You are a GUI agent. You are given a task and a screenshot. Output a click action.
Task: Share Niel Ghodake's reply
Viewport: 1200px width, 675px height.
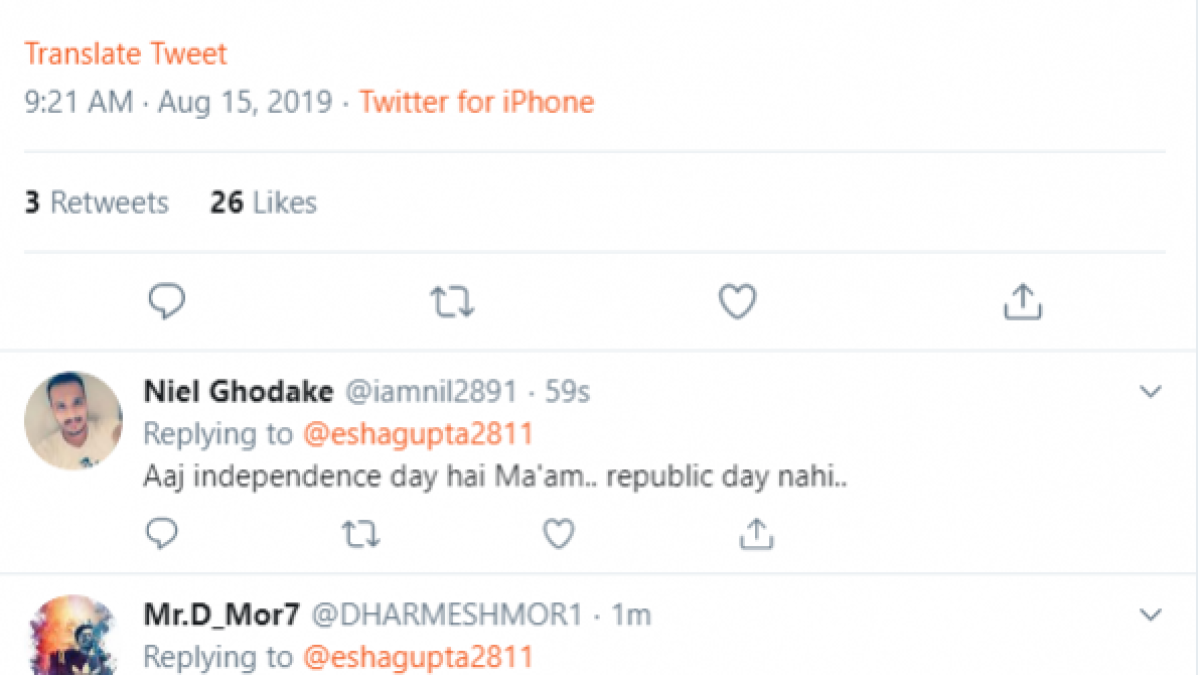(x=757, y=534)
